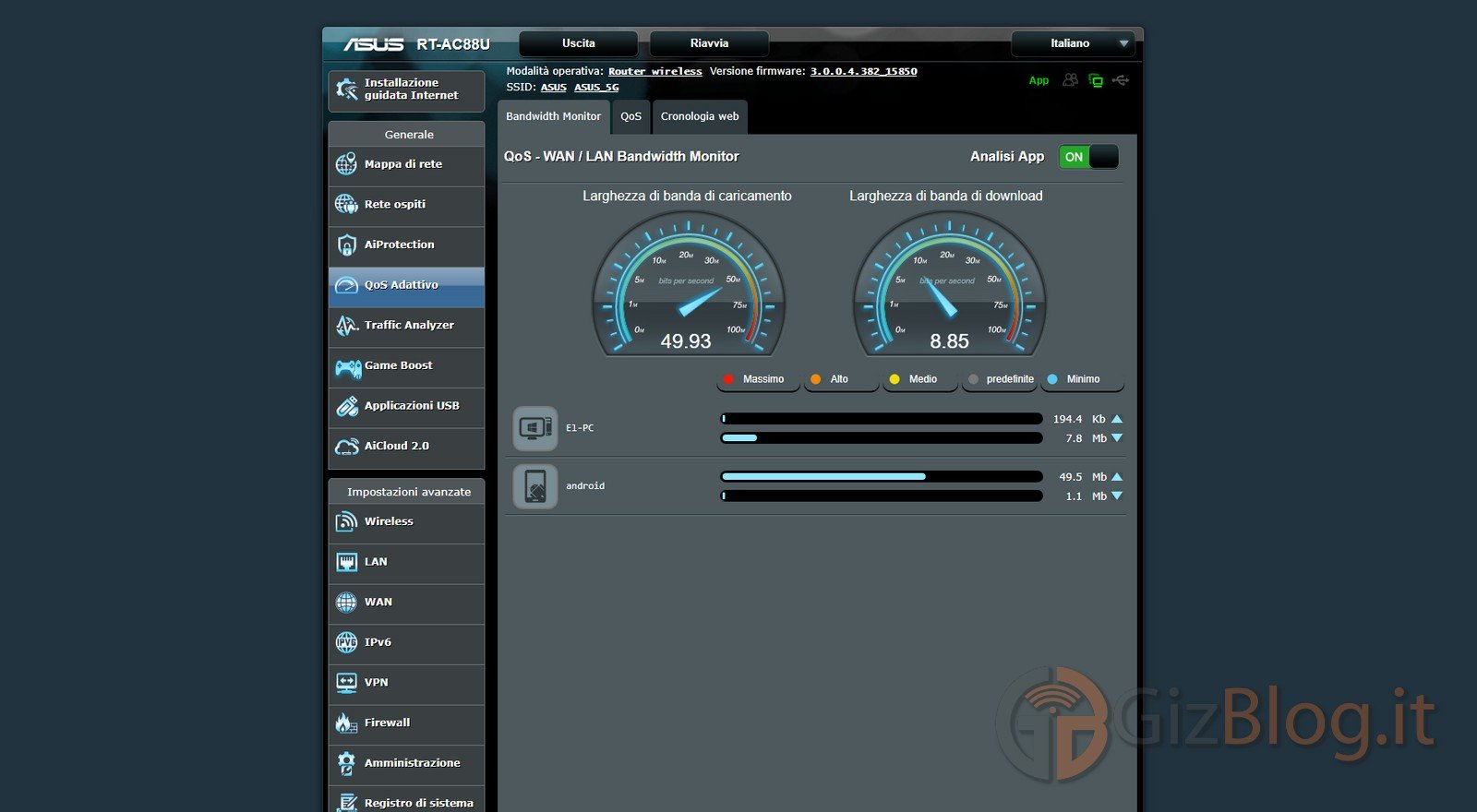Open Game Boost menu entry

tap(406, 365)
